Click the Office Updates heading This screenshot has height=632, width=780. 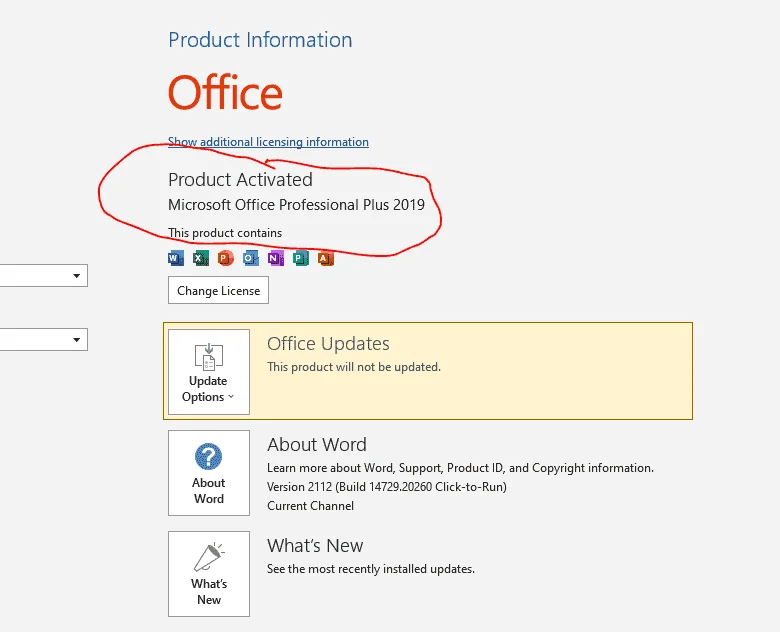coord(328,344)
